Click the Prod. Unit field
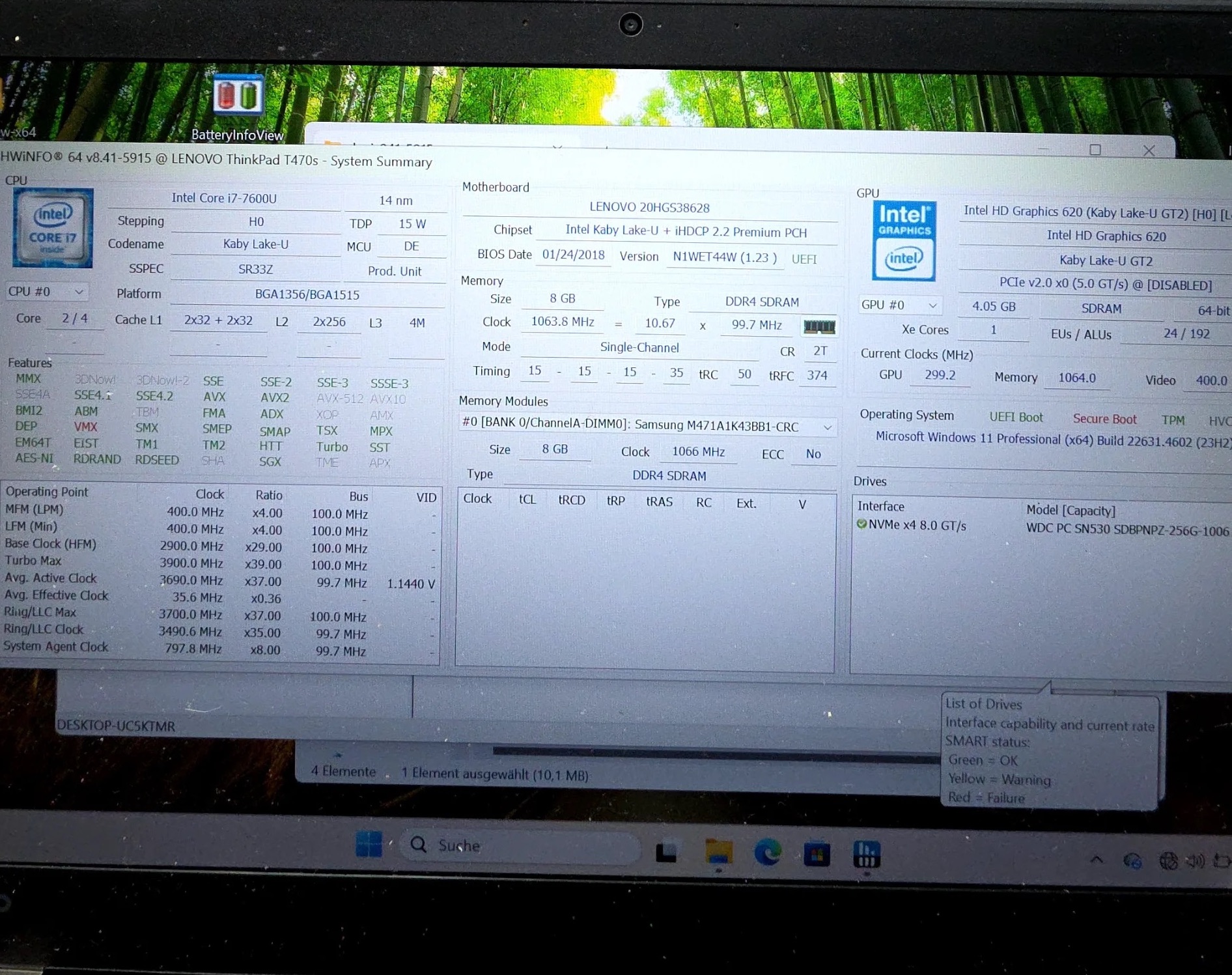The image size is (1232, 975). tap(395, 271)
